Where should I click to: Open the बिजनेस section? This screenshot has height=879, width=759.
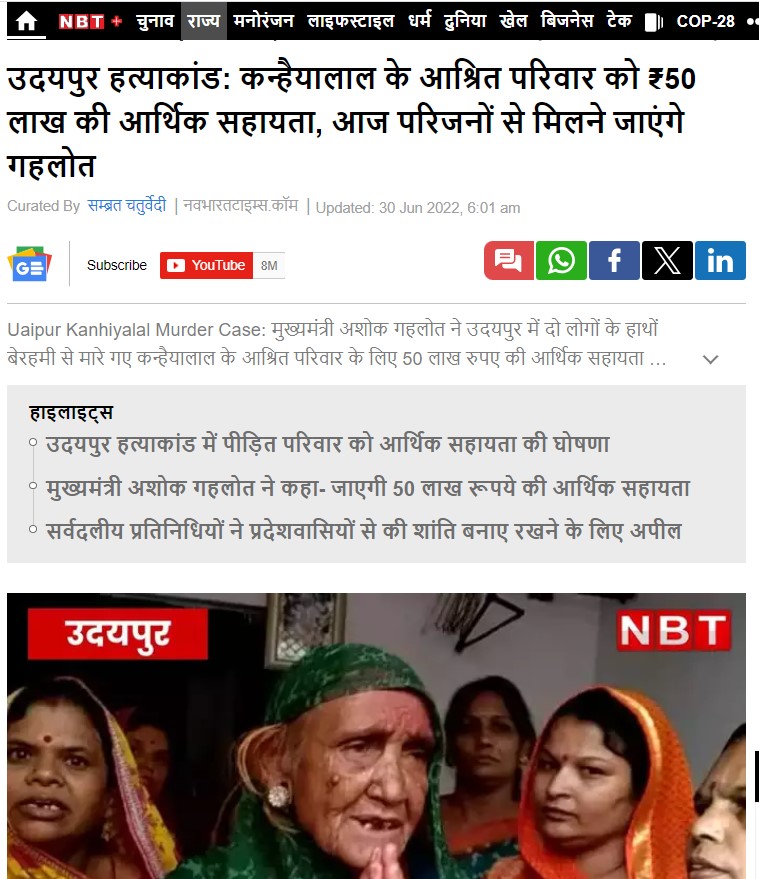pos(567,21)
